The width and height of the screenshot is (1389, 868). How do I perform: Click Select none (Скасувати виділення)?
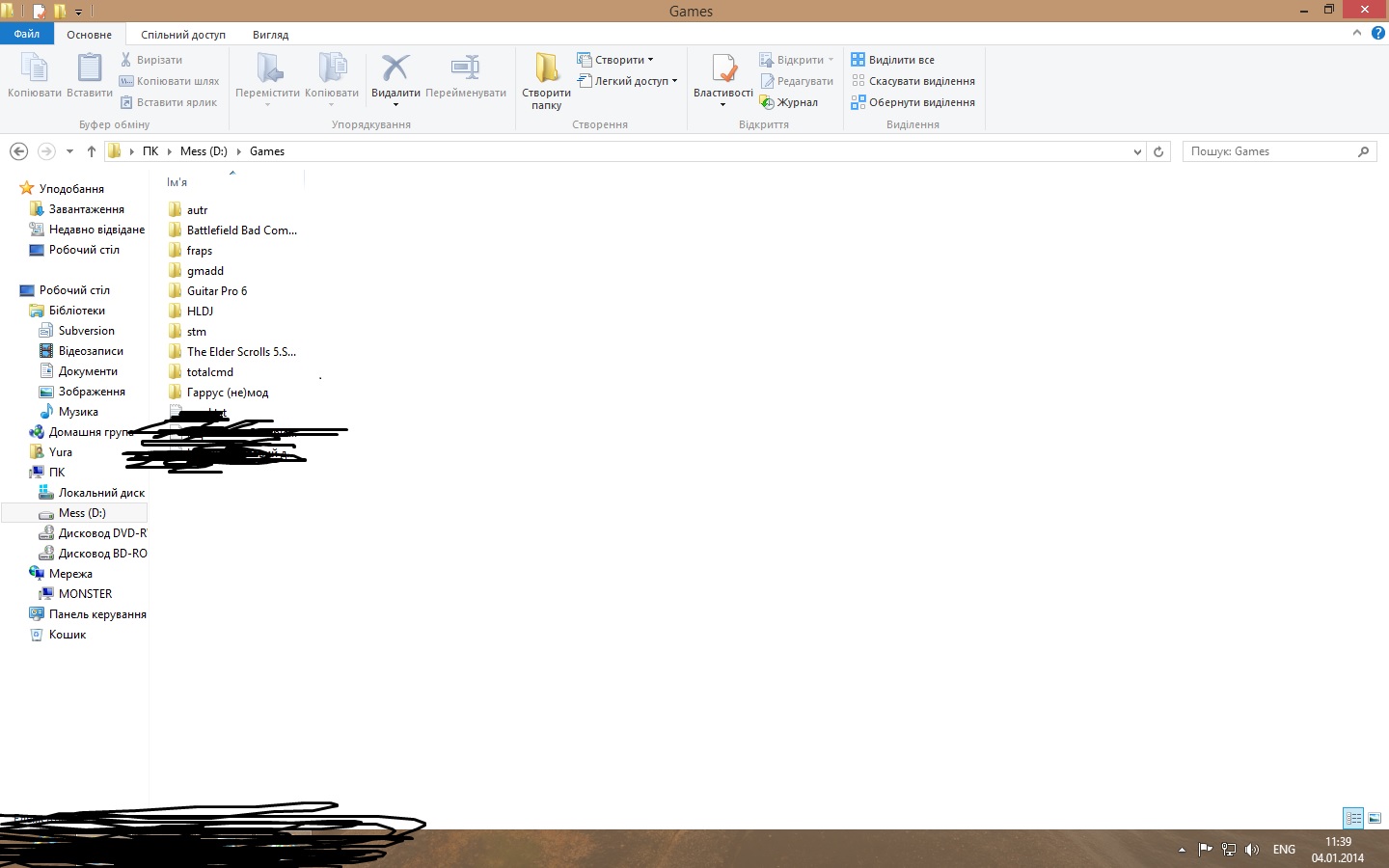click(x=913, y=81)
